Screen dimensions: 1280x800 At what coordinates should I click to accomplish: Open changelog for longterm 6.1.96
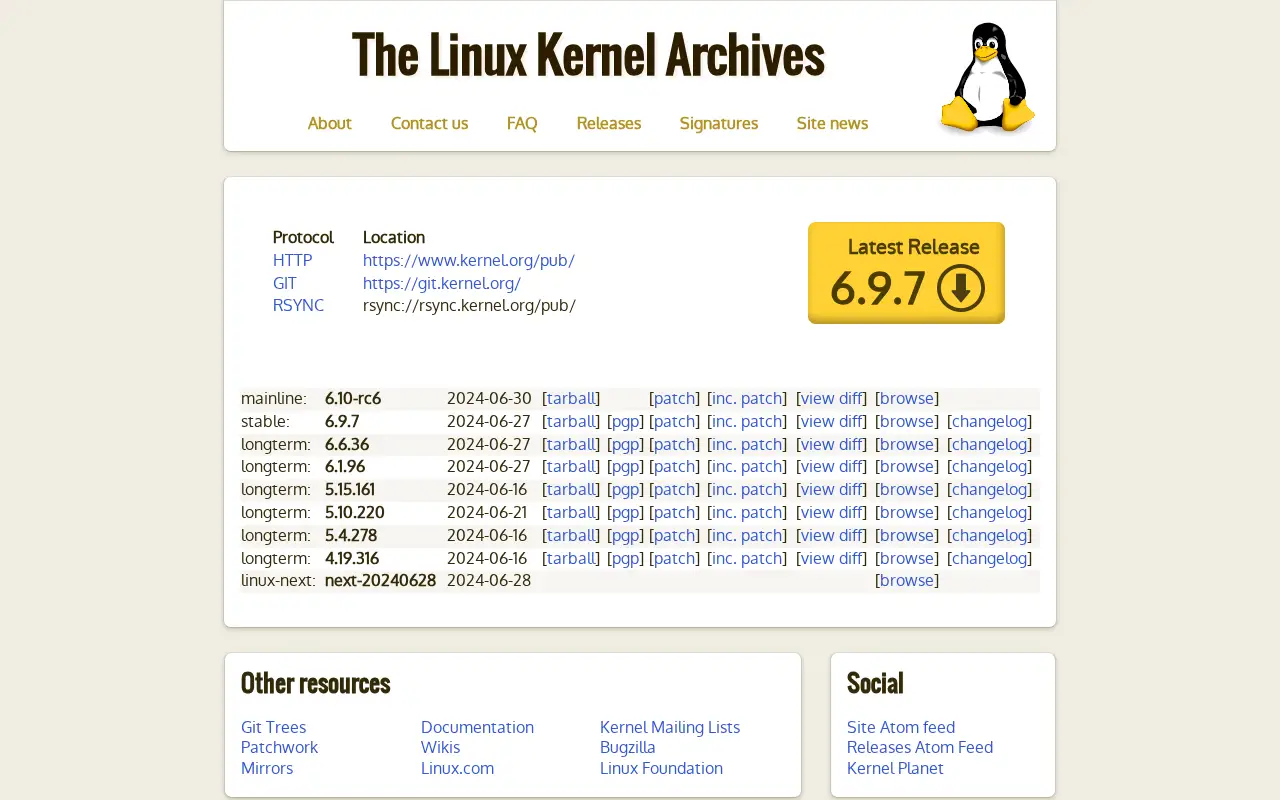coord(989,466)
